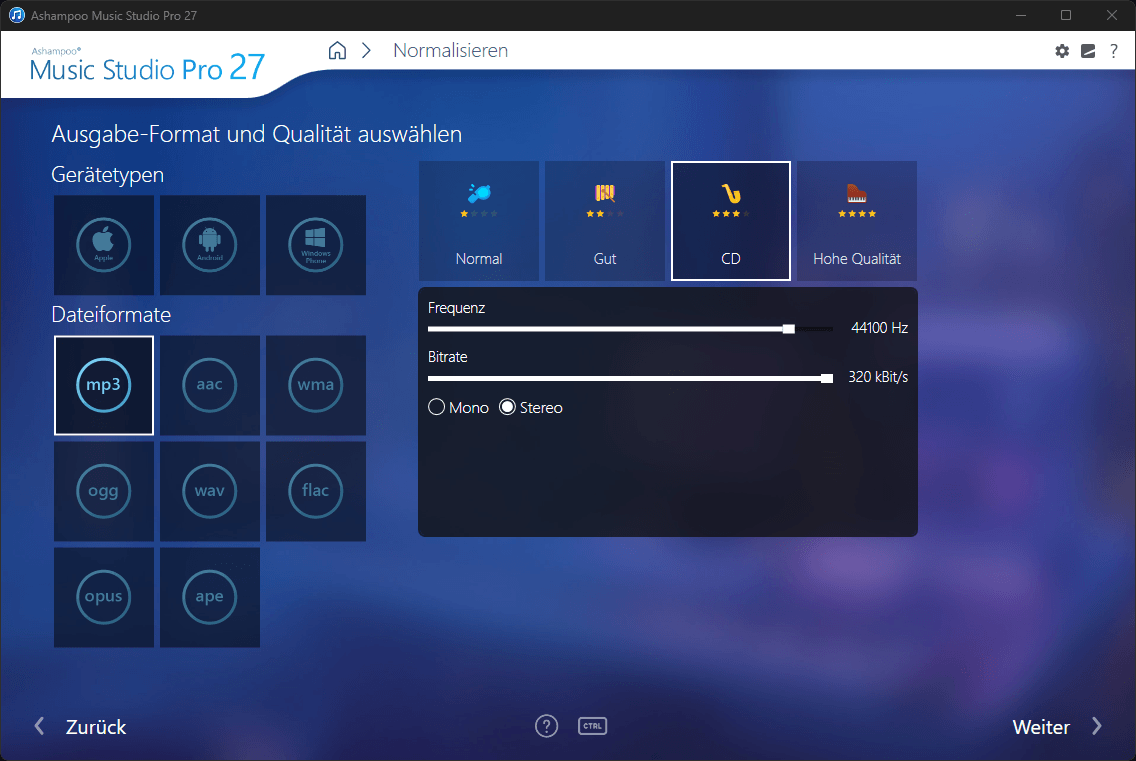The width and height of the screenshot is (1136, 761).
Task: Select the Normal quality preset
Action: pos(479,221)
